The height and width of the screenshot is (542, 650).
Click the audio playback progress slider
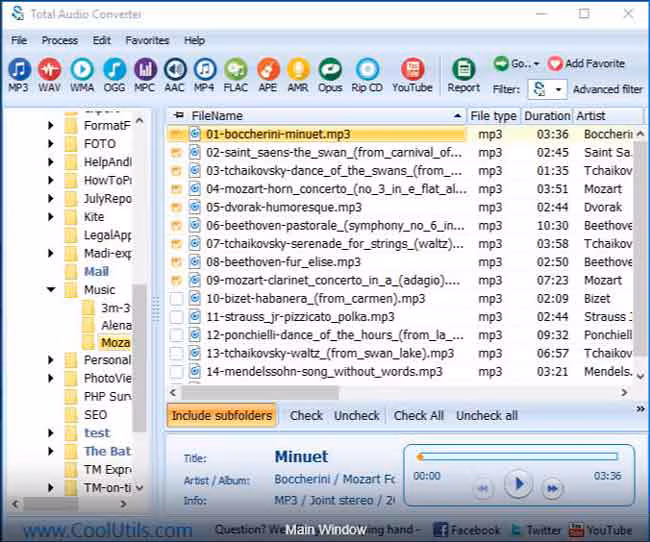click(518, 457)
